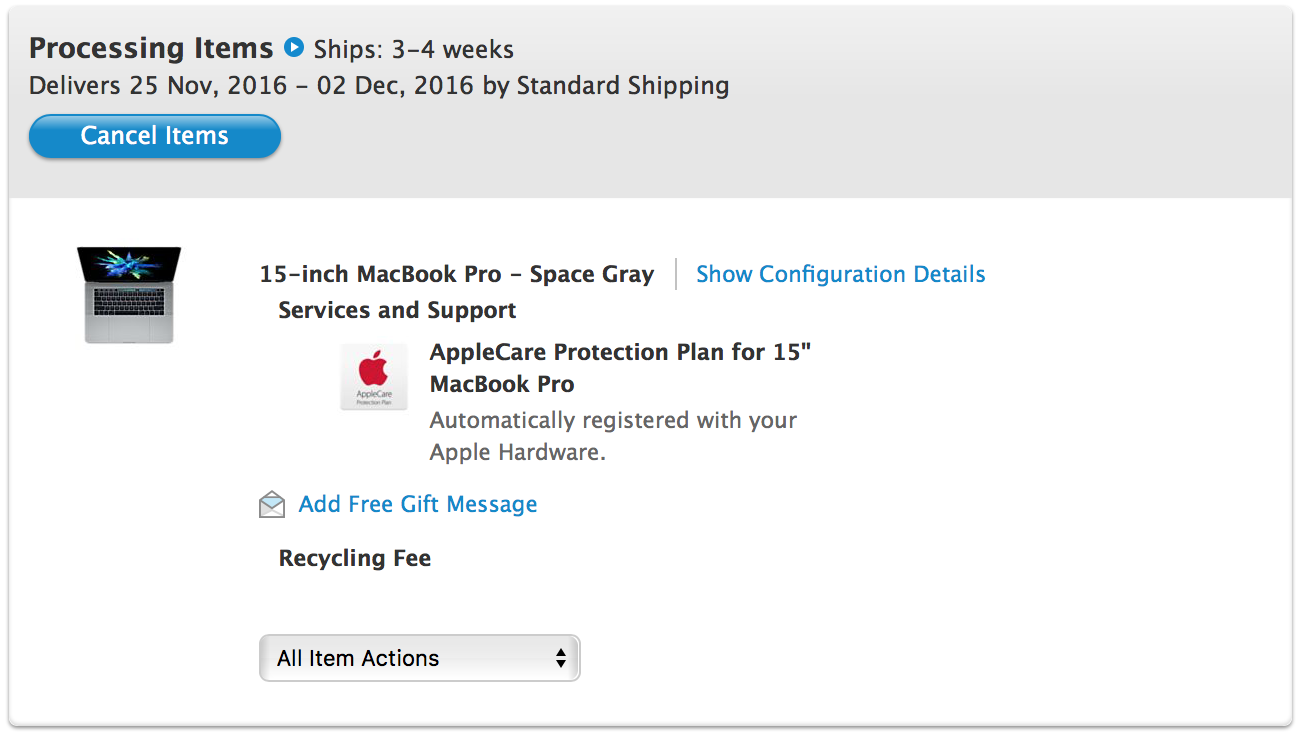Select the Services and Support heading

coord(397,310)
